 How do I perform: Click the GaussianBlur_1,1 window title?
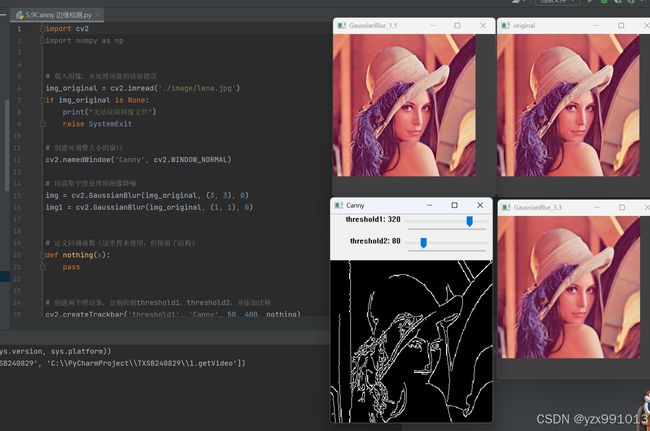point(373,26)
